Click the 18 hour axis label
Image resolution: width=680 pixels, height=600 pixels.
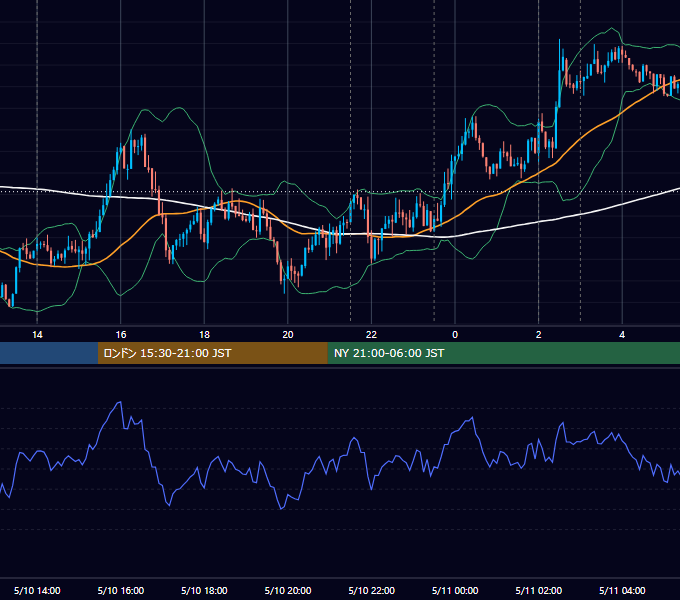pos(204,335)
